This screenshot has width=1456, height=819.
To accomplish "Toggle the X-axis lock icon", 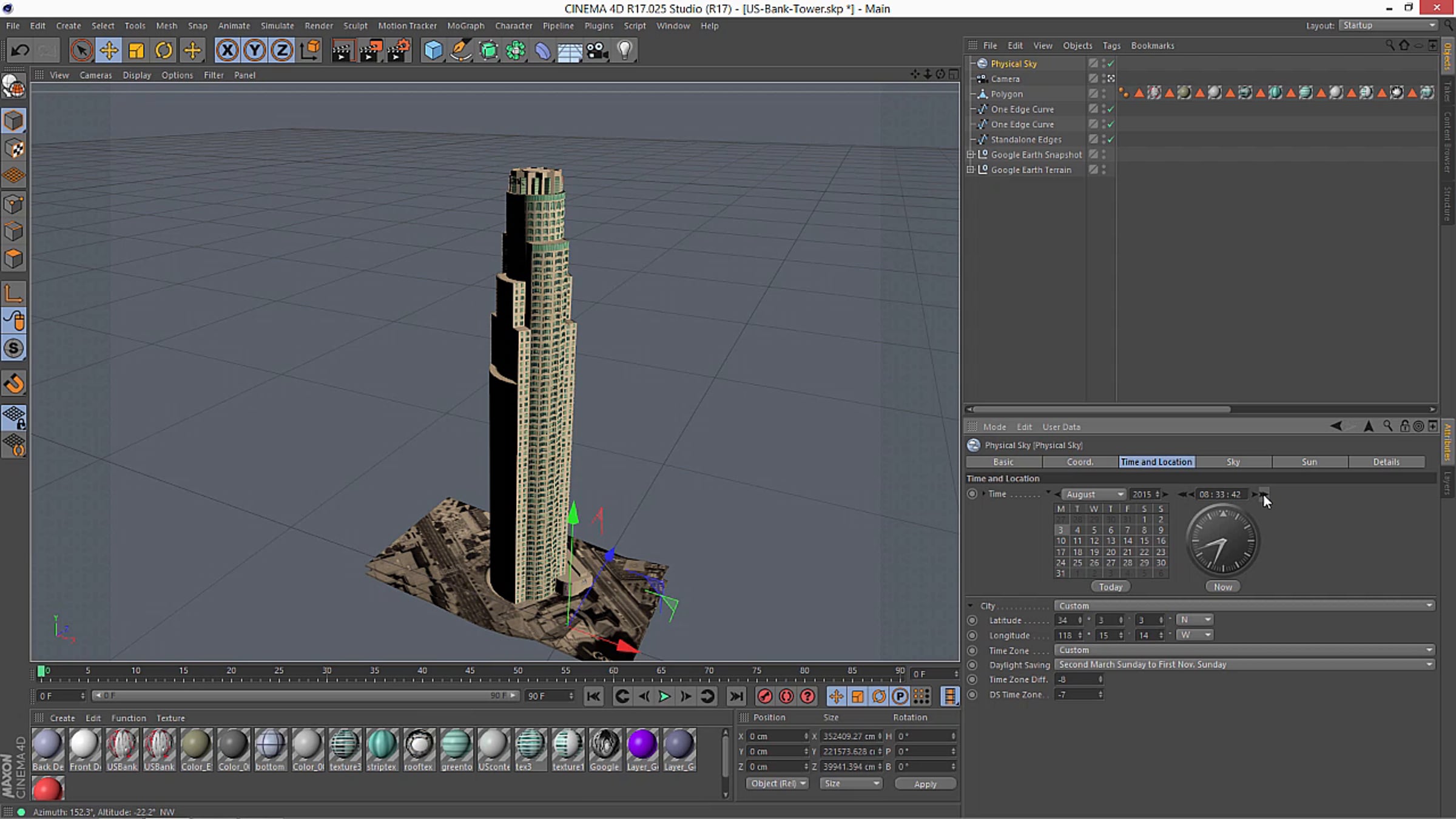I will pyautogui.click(x=227, y=51).
